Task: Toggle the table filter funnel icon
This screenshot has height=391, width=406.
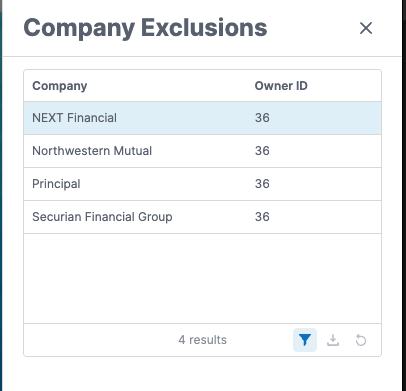Action: coord(305,340)
